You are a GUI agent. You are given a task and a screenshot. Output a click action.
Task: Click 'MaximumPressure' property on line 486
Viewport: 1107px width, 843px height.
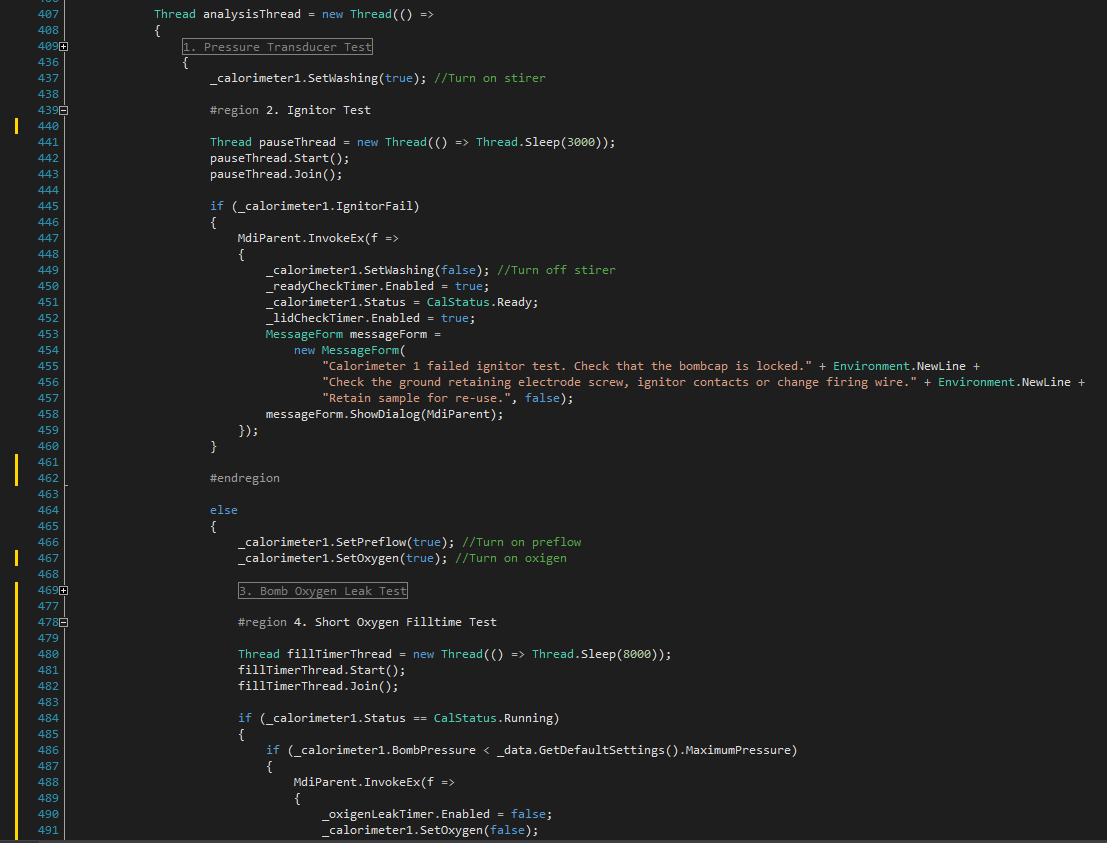[x=738, y=750]
